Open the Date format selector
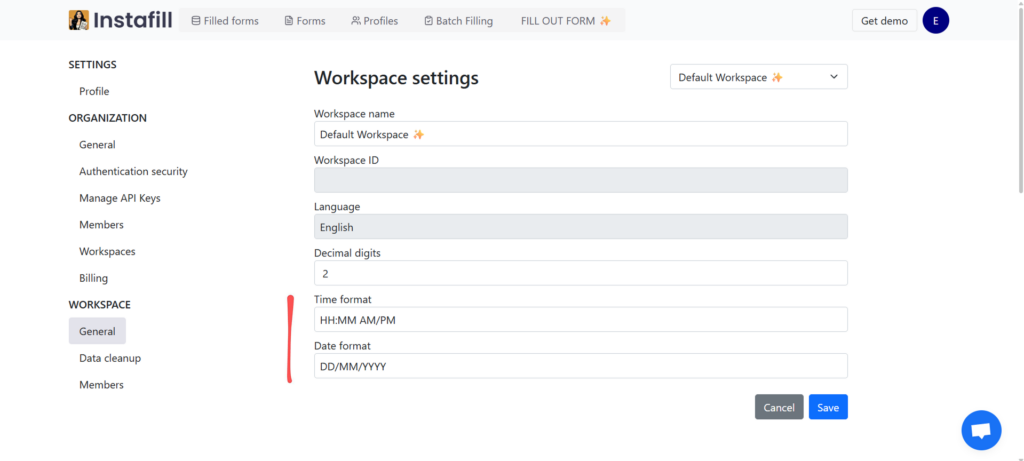Screen dimensions: 1024x461 point(580,366)
